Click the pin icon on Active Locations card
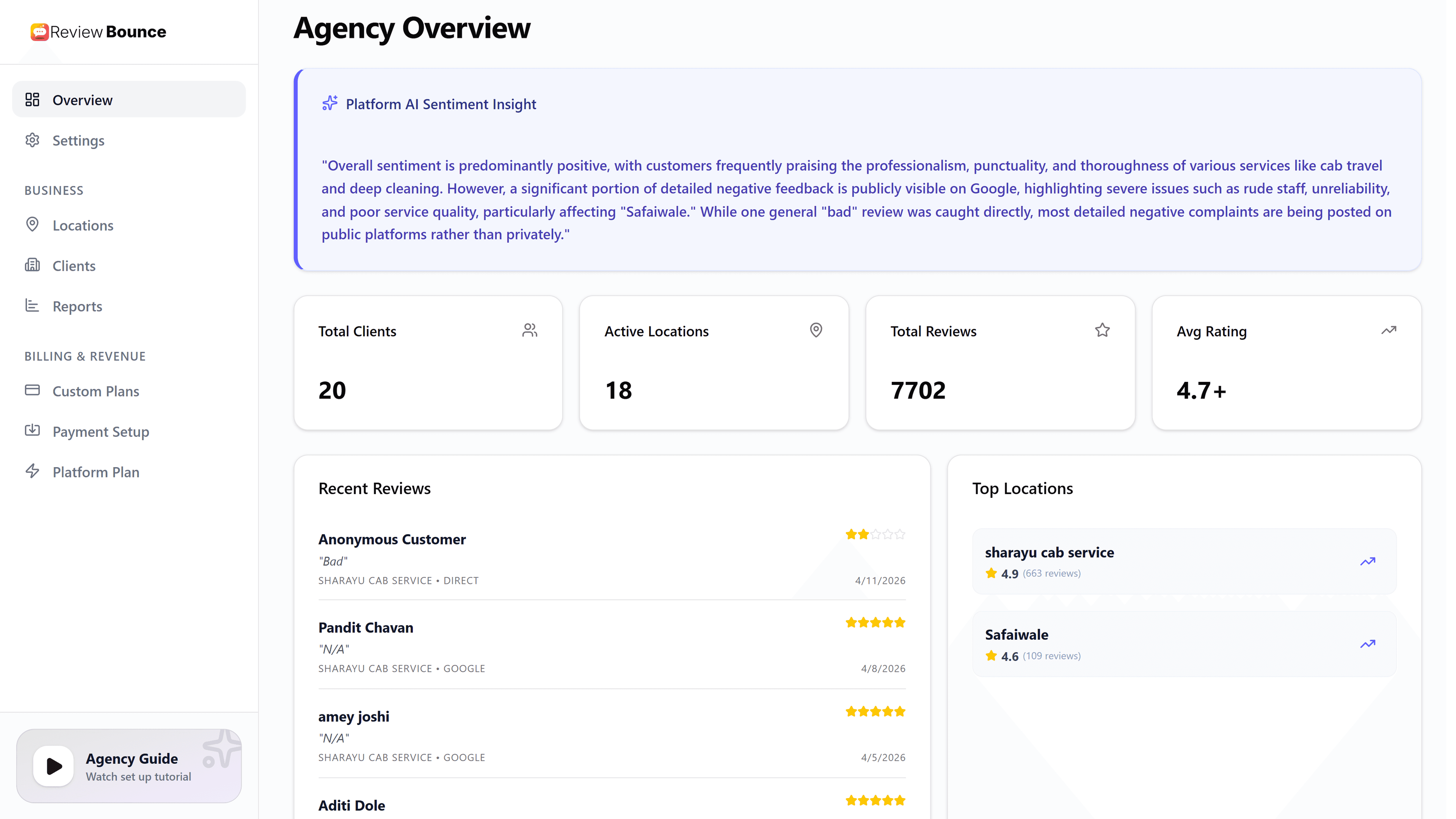 (x=816, y=330)
